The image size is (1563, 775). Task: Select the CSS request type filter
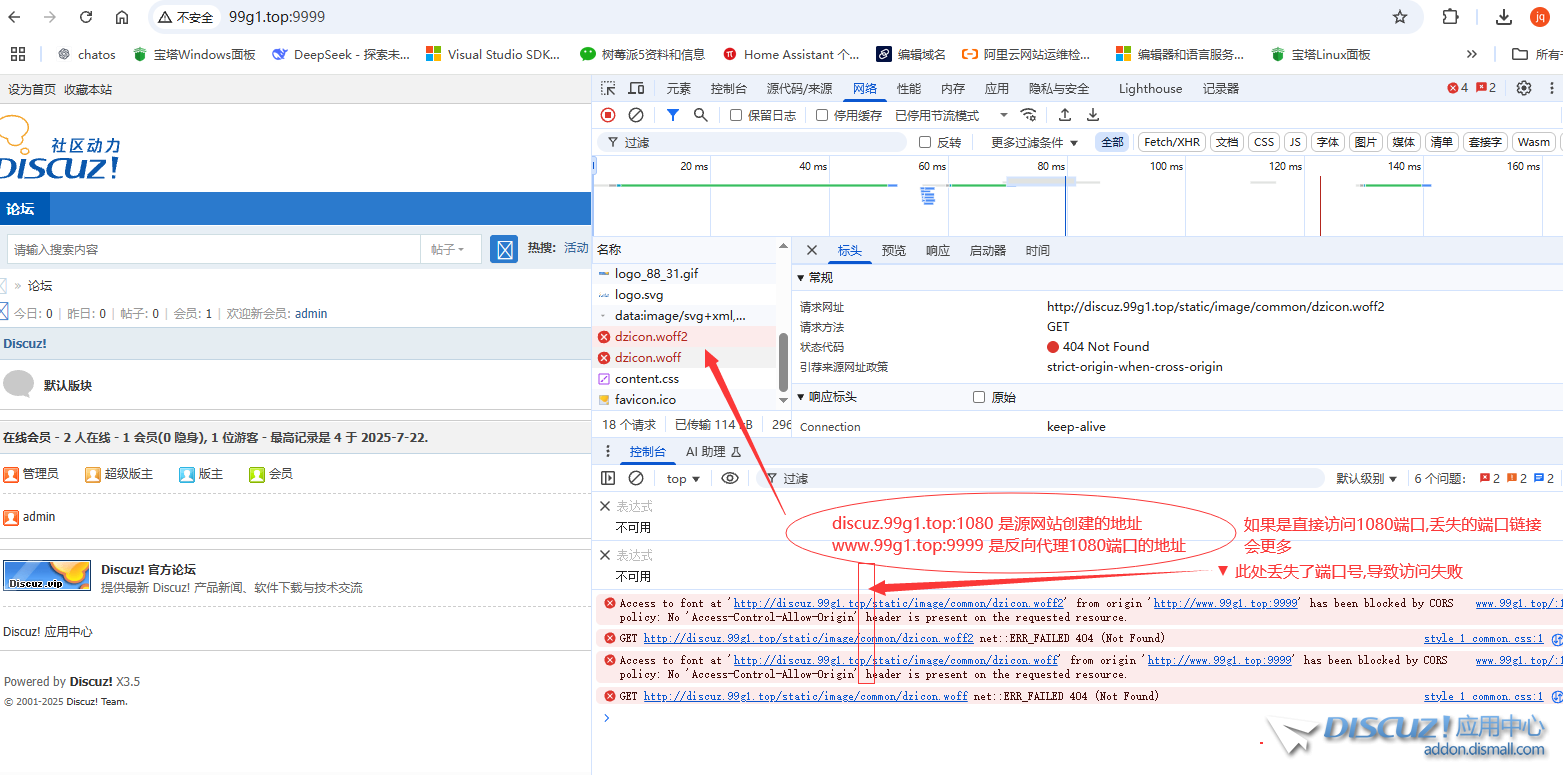(x=1264, y=142)
